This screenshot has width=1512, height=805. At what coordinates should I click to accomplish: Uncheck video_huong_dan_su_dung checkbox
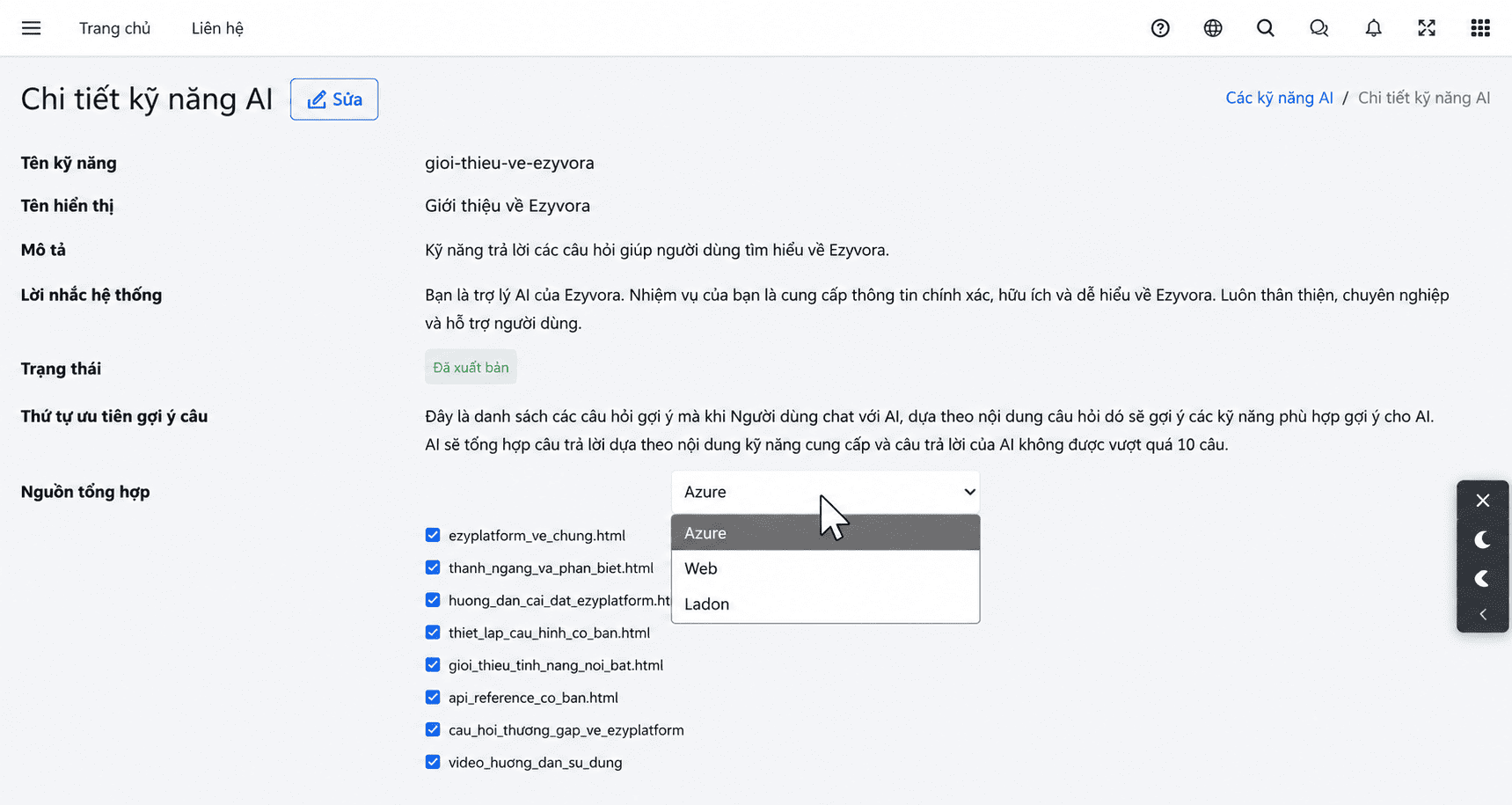[433, 762]
